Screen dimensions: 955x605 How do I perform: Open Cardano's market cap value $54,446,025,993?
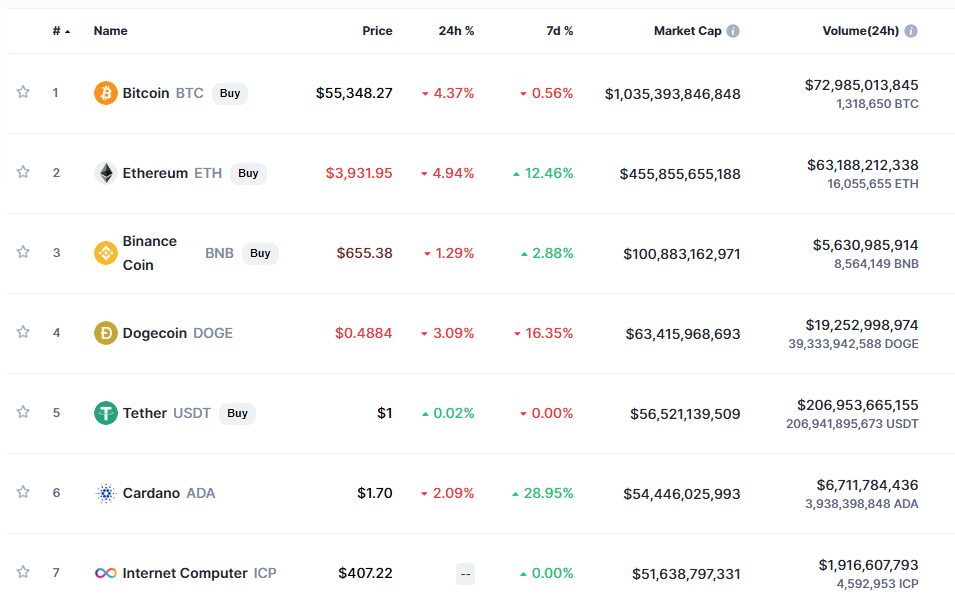tap(681, 493)
